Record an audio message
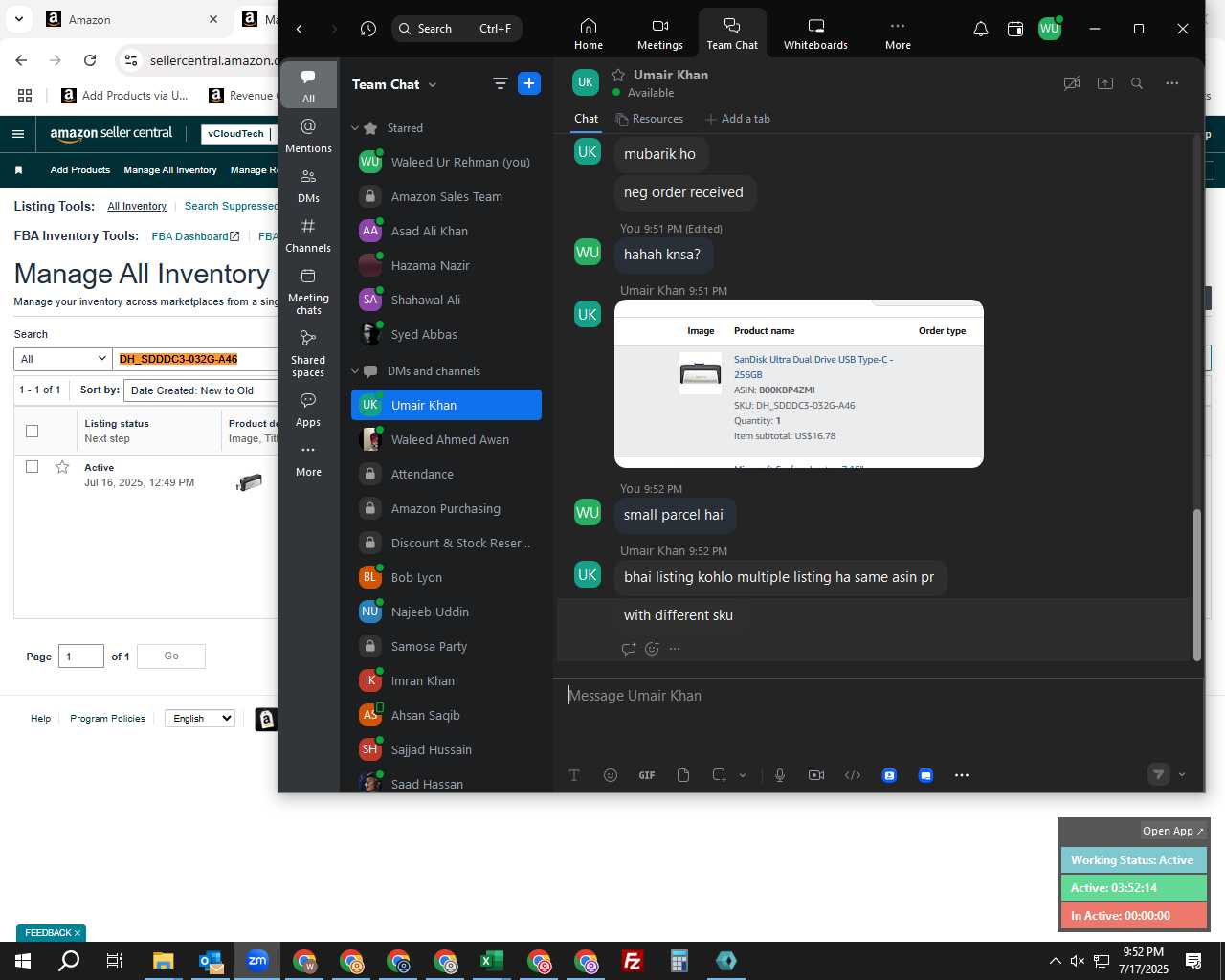Viewport: 1225px width, 980px height. click(x=780, y=775)
